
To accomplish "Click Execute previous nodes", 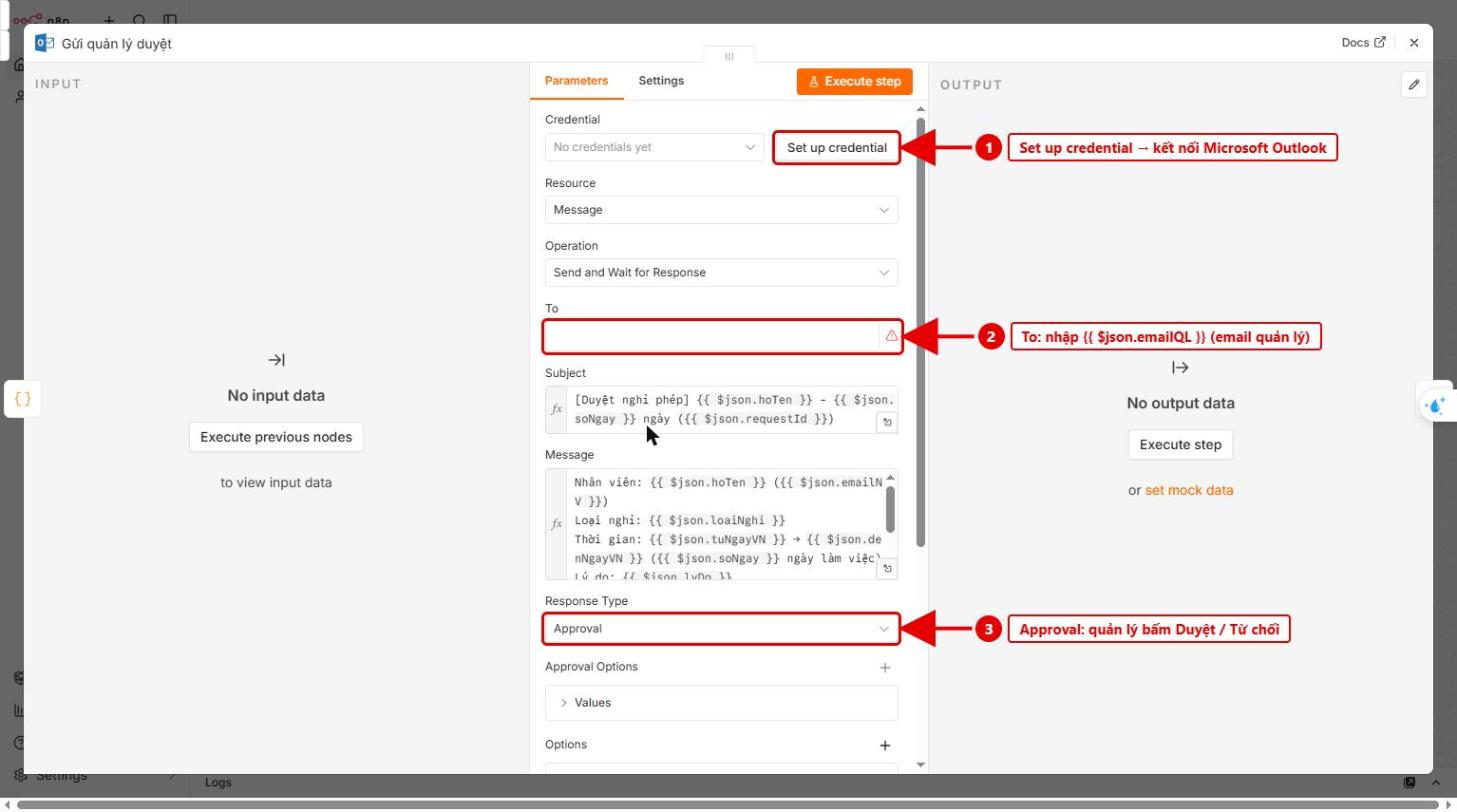I will click(276, 437).
